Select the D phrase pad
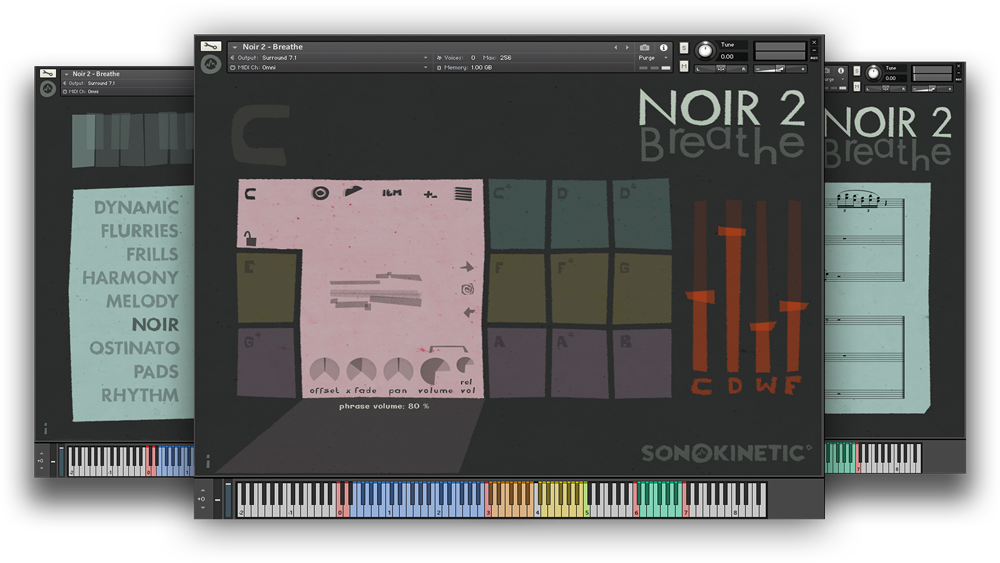The image size is (1000, 563). point(579,214)
